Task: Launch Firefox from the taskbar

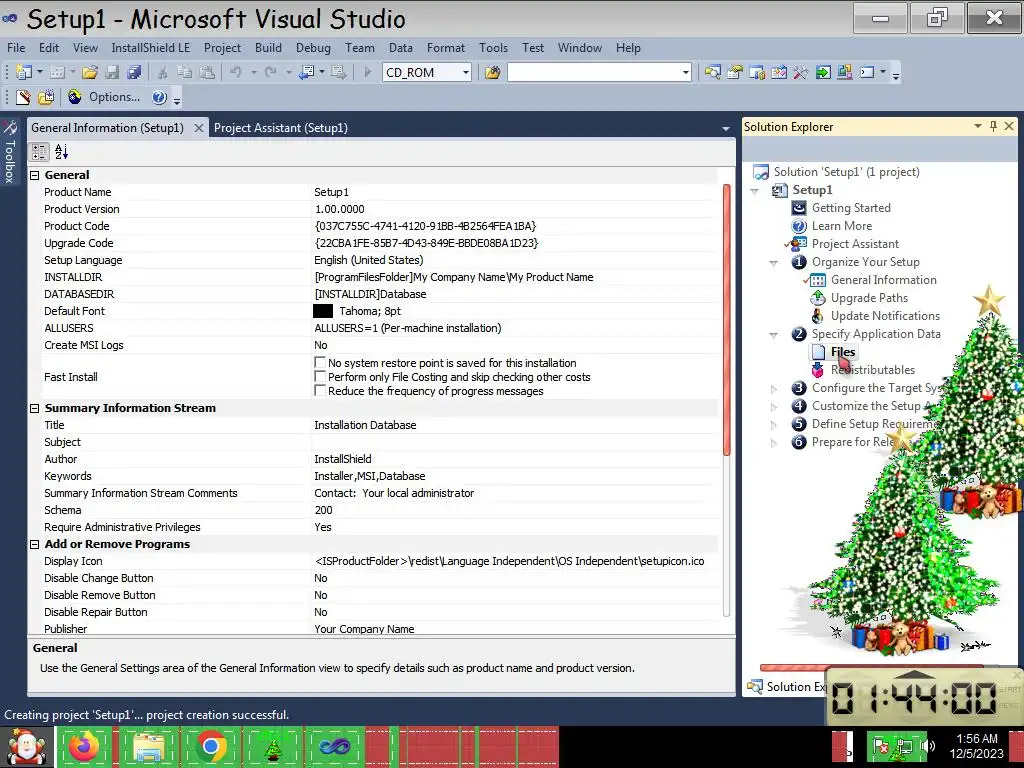Action: (85, 746)
